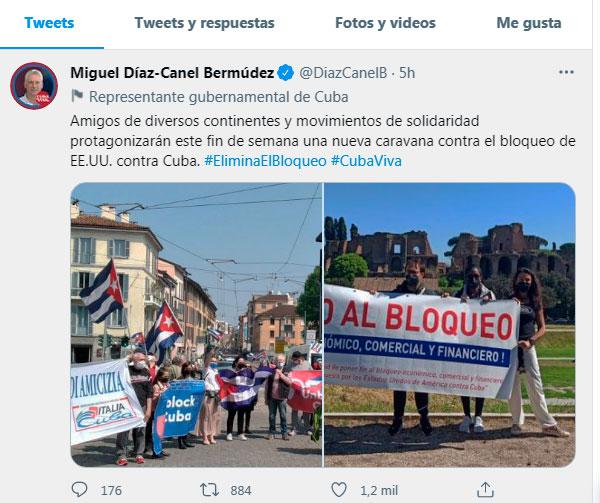Open the #CubaViva hashtag link
Viewport: 600px width, 503px height.
coord(366,161)
